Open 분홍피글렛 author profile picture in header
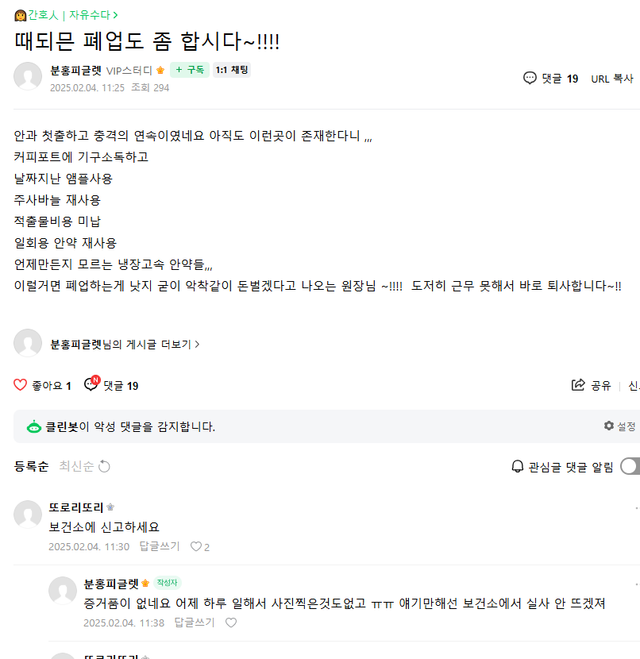This screenshot has width=640, height=659. [x=28, y=77]
